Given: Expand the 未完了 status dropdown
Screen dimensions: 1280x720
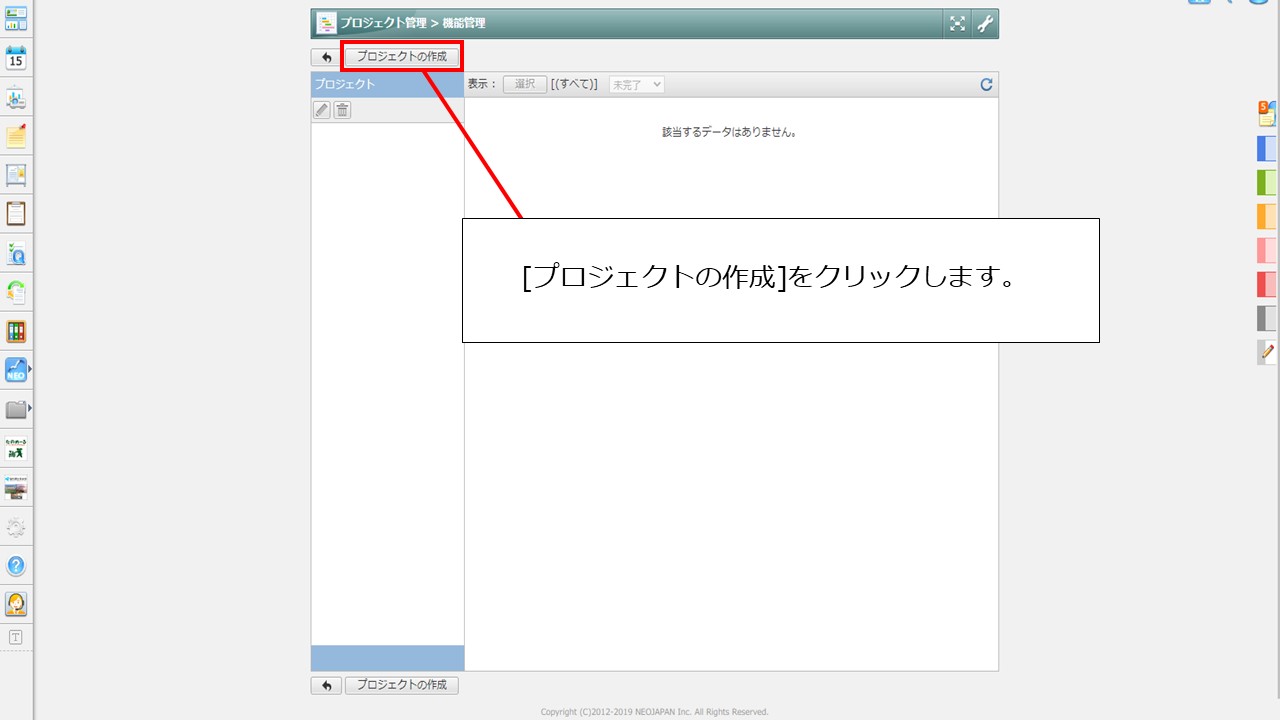Looking at the screenshot, I should pyautogui.click(x=637, y=85).
